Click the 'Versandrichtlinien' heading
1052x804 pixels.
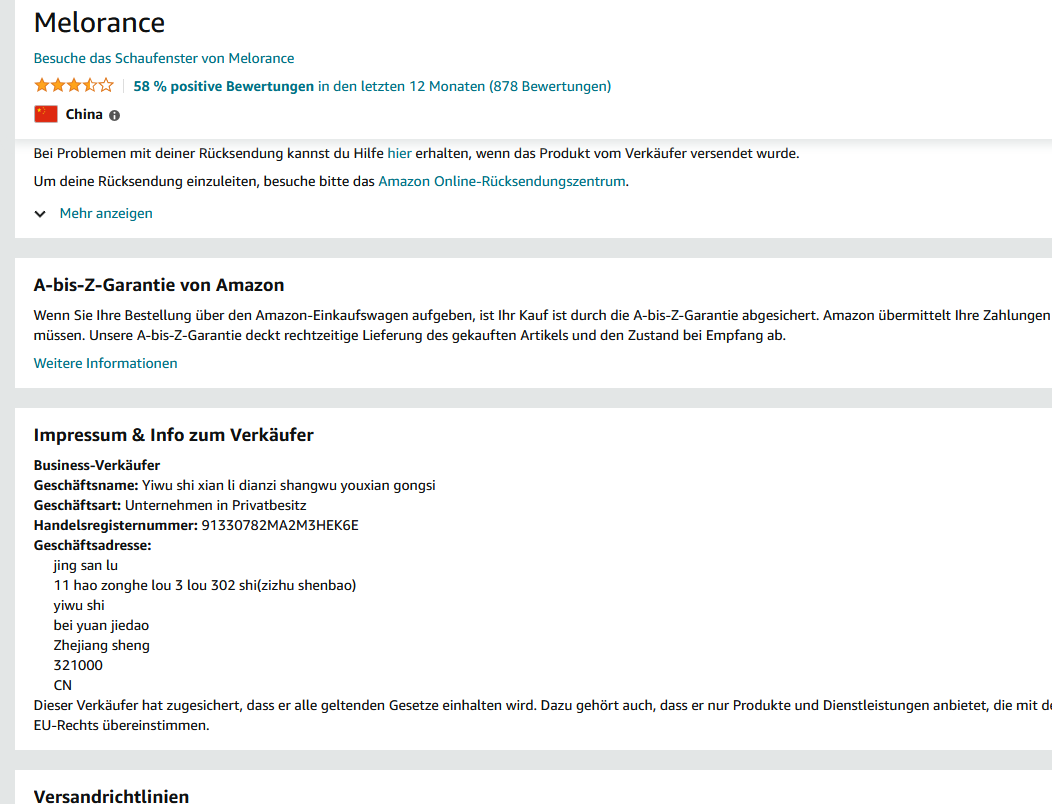(111, 797)
